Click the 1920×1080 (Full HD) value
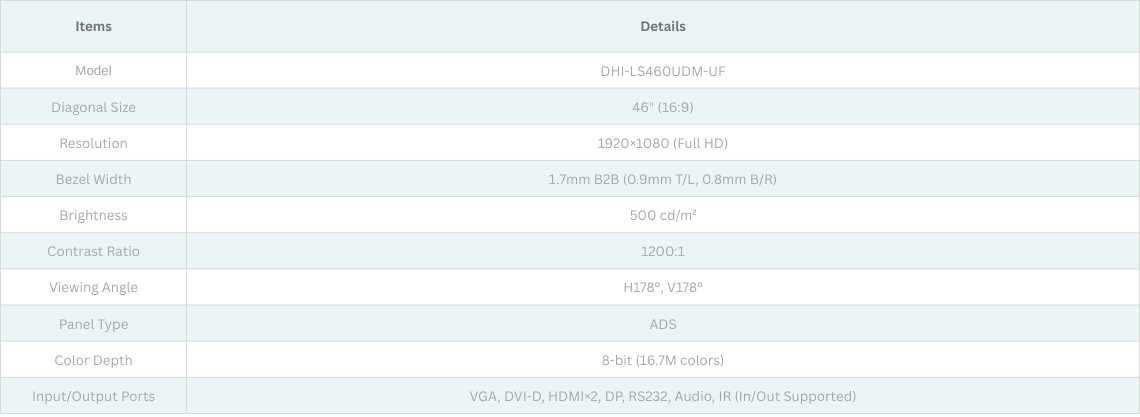Screen dimensions: 1140x417 [662, 143]
